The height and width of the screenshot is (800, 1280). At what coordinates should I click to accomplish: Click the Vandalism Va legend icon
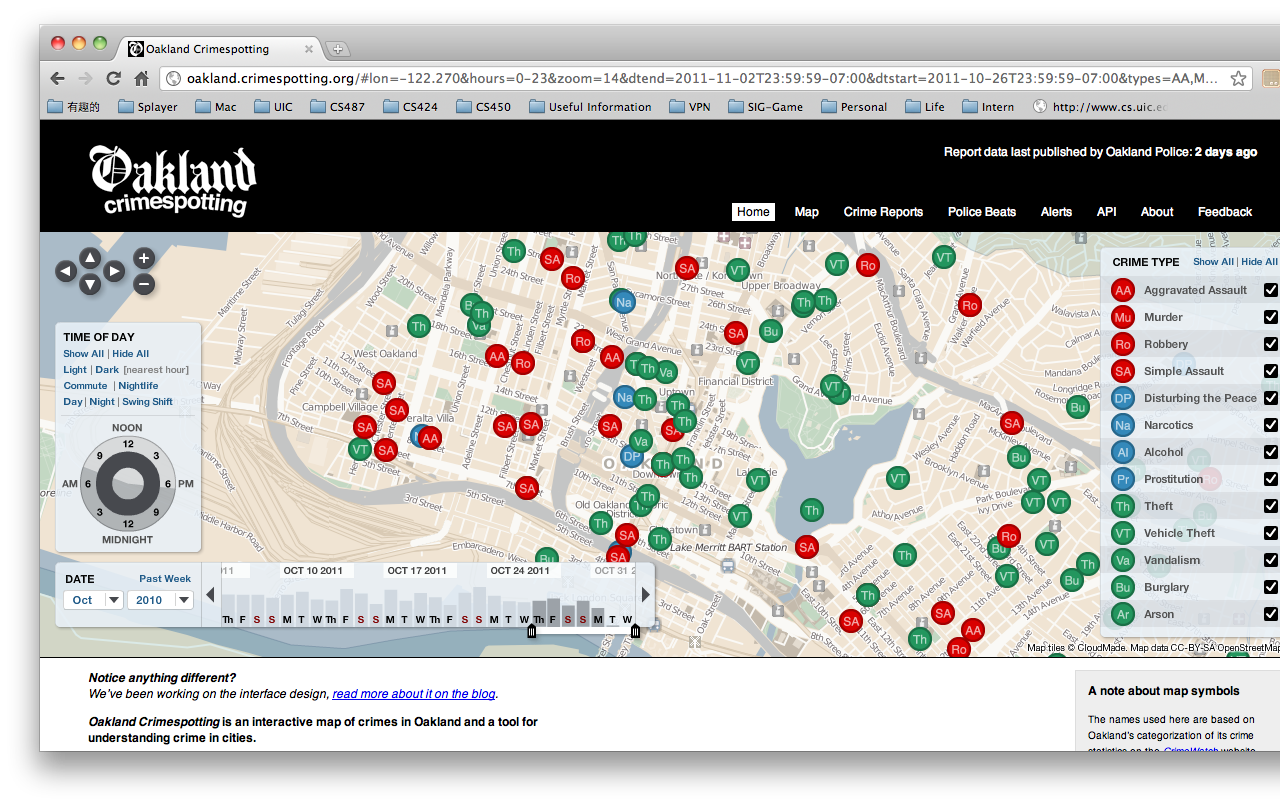click(1123, 560)
